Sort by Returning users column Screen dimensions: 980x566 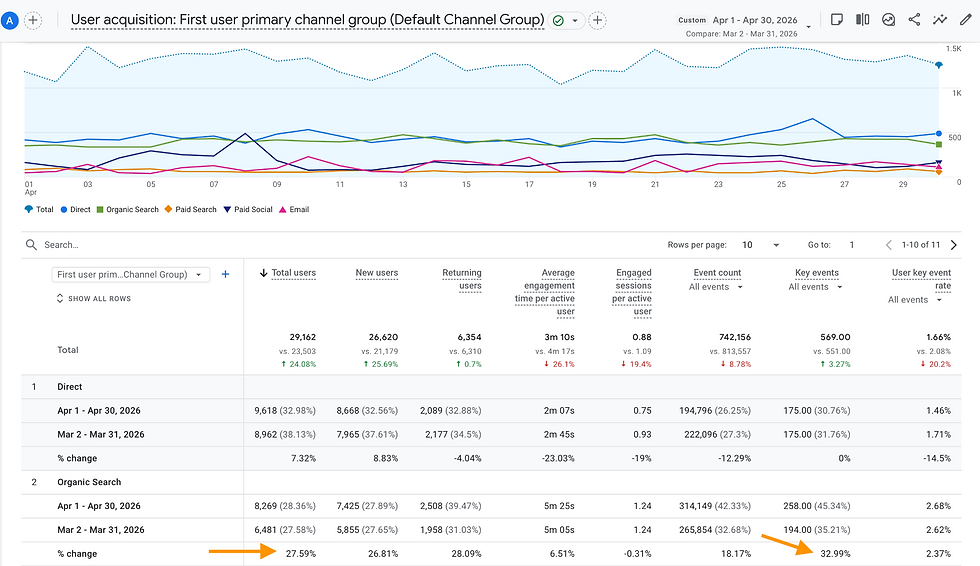462,279
